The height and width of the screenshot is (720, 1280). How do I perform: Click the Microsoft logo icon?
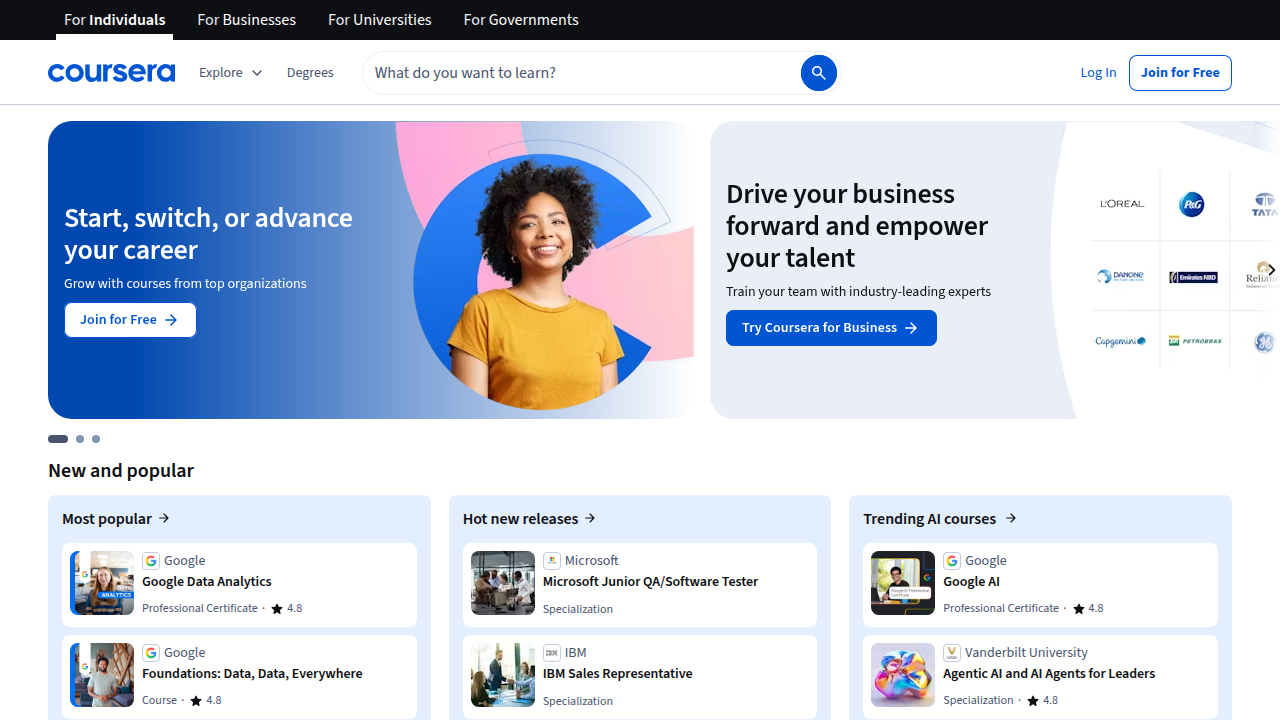click(552, 561)
